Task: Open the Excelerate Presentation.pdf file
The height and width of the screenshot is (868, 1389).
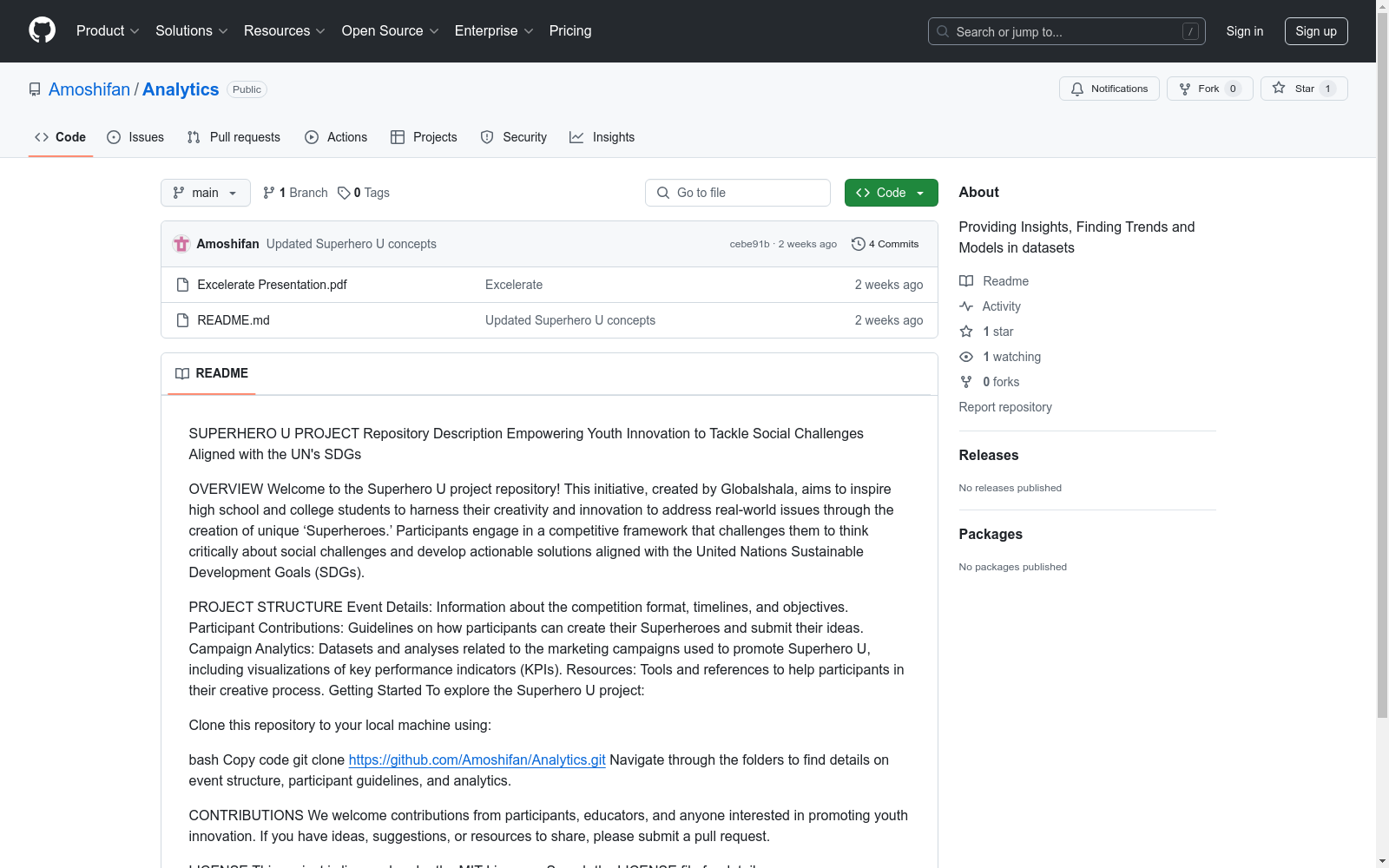Action: point(272,285)
